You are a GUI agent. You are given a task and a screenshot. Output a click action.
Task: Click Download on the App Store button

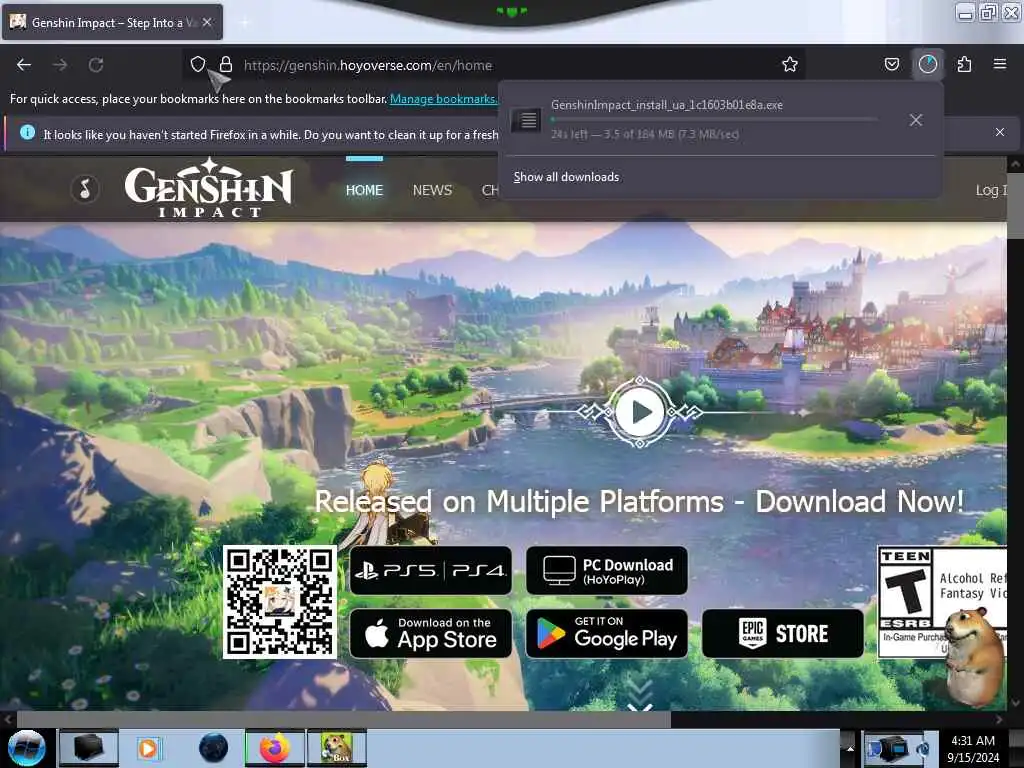click(x=430, y=633)
